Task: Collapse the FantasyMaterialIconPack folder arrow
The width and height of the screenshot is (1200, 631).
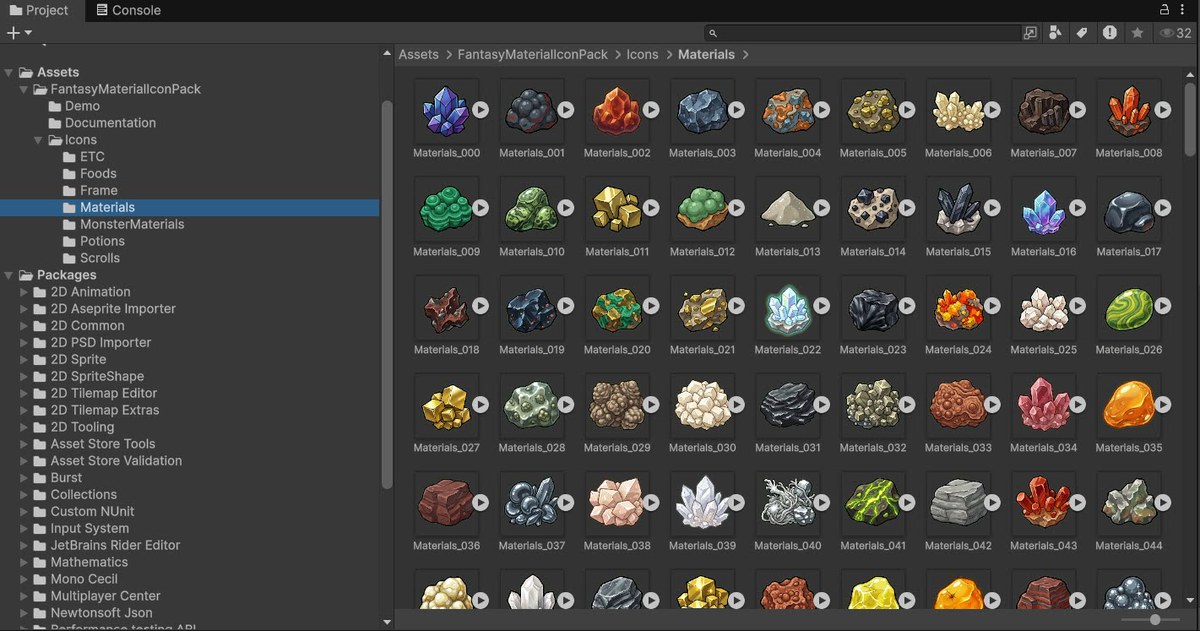Action: click(x=24, y=89)
